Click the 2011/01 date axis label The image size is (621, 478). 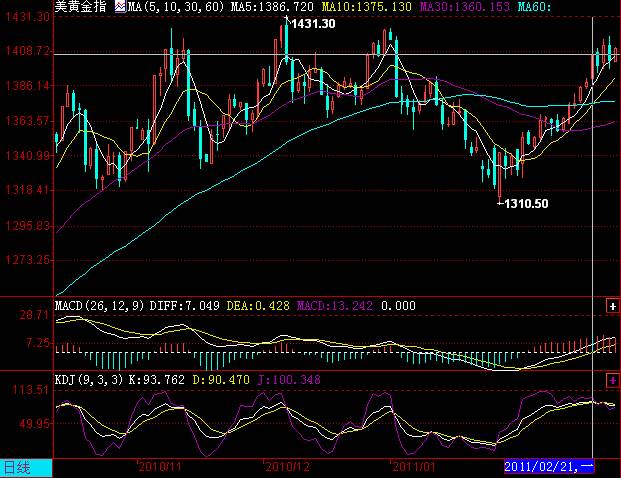[413, 467]
